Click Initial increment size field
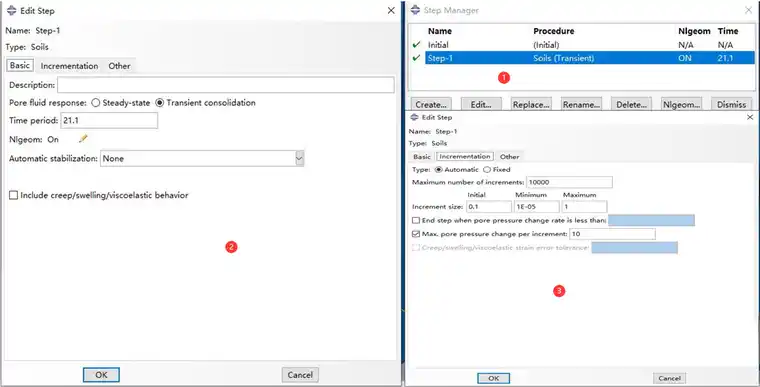The height and width of the screenshot is (387, 760). pyautogui.click(x=489, y=207)
